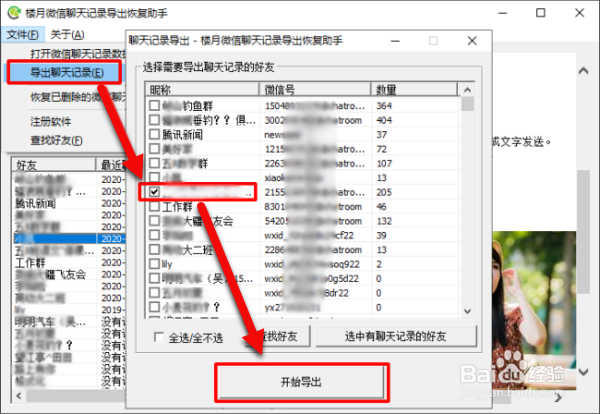Choose 打开微信聊天记录 menu entry
Viewport: 600px width, 414px height.
tap(78, 54)
